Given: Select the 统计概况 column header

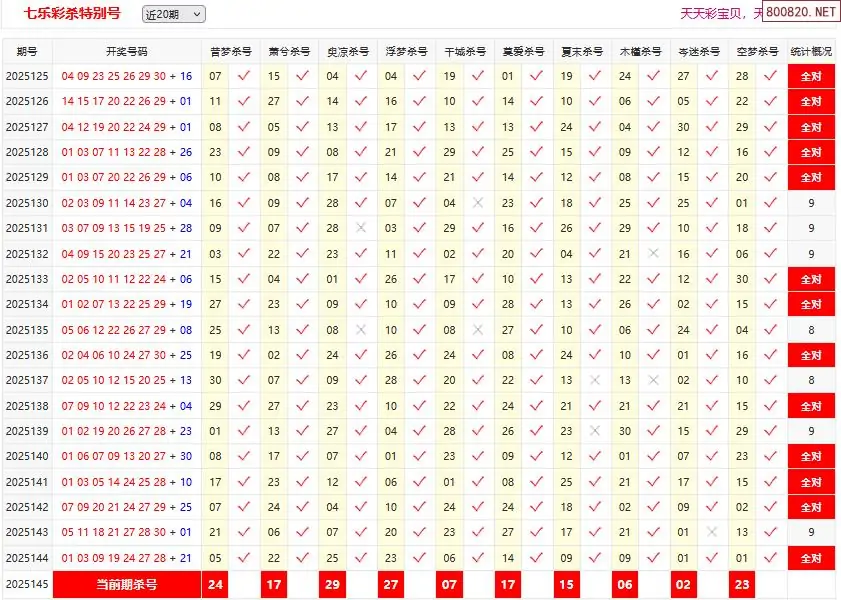Looking at the screenshot, I should pos(811,51).
